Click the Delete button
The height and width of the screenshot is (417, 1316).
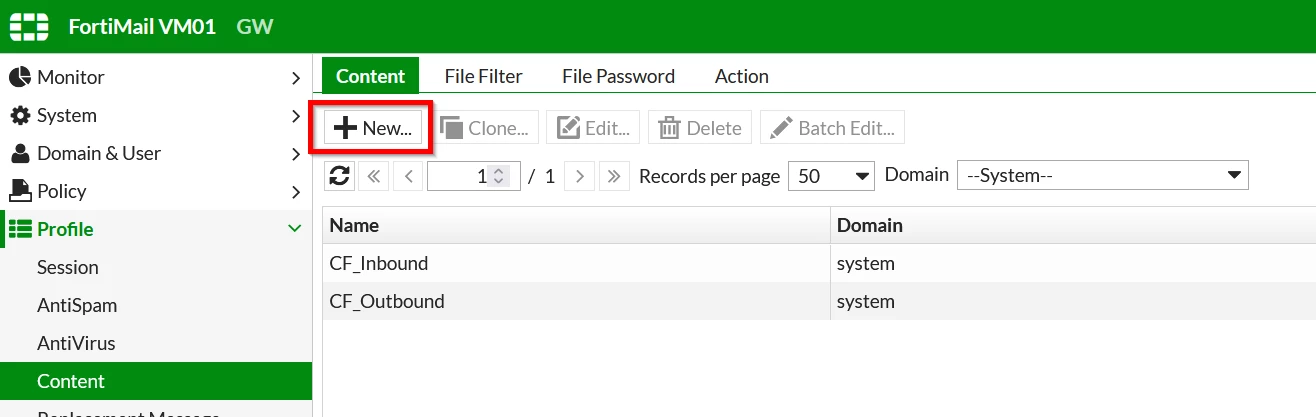pos(701,128)
